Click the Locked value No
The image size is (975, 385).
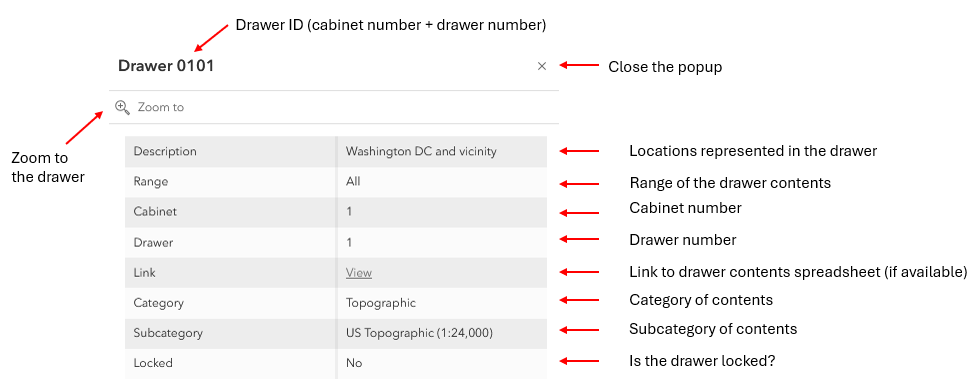tap(354, 363)
